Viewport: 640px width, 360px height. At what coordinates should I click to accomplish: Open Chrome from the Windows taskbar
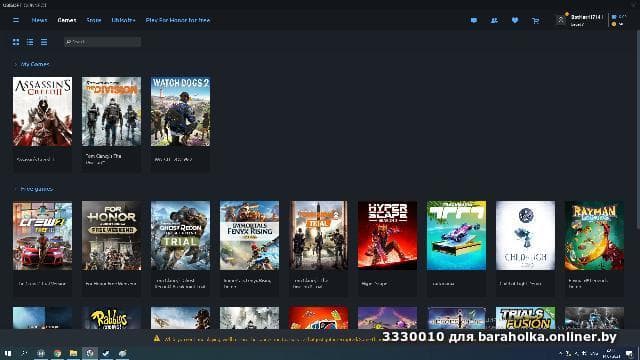57,353
